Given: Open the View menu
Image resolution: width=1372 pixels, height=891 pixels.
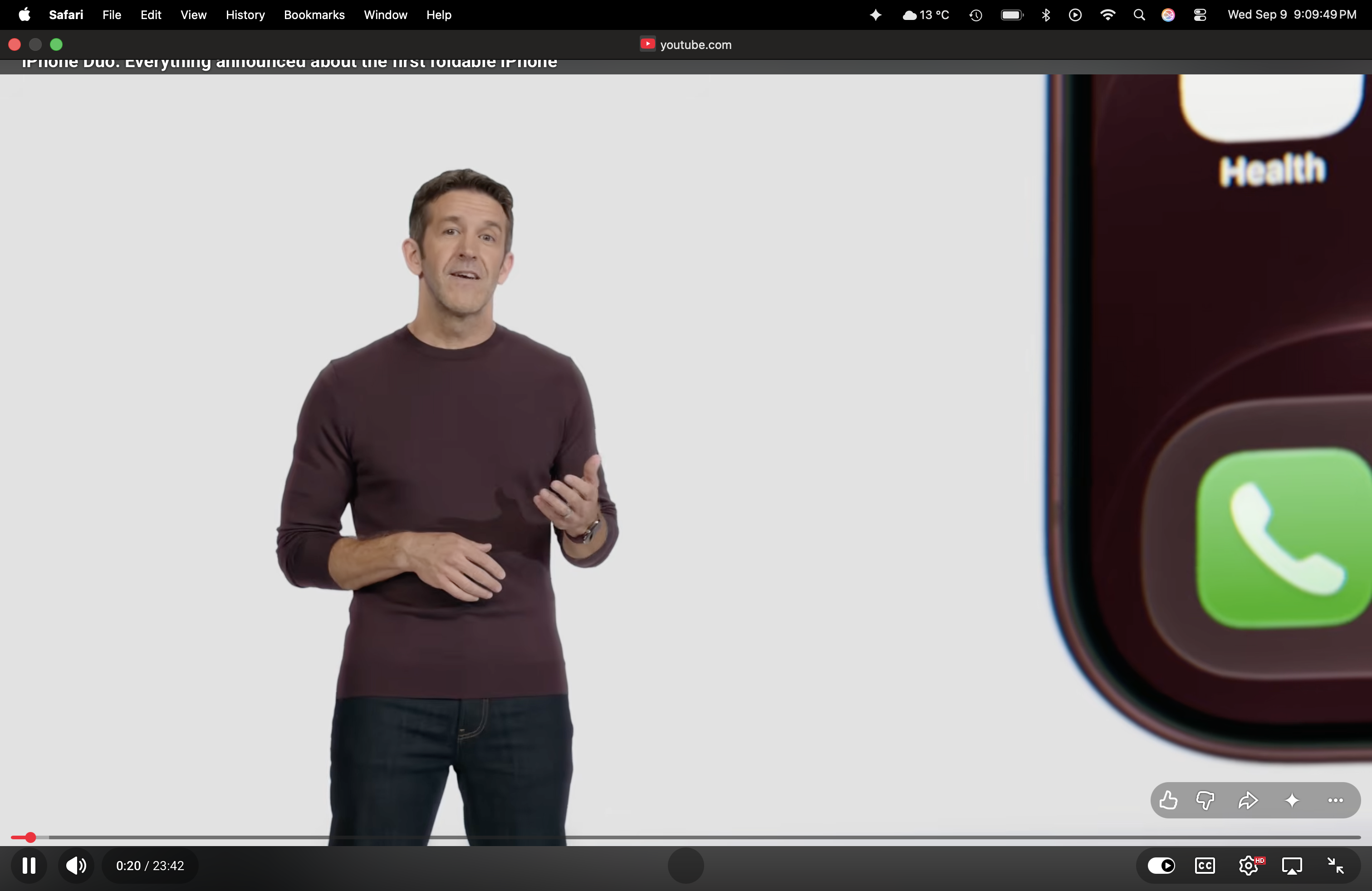Looking at the screenshot, I should (193, 15).
